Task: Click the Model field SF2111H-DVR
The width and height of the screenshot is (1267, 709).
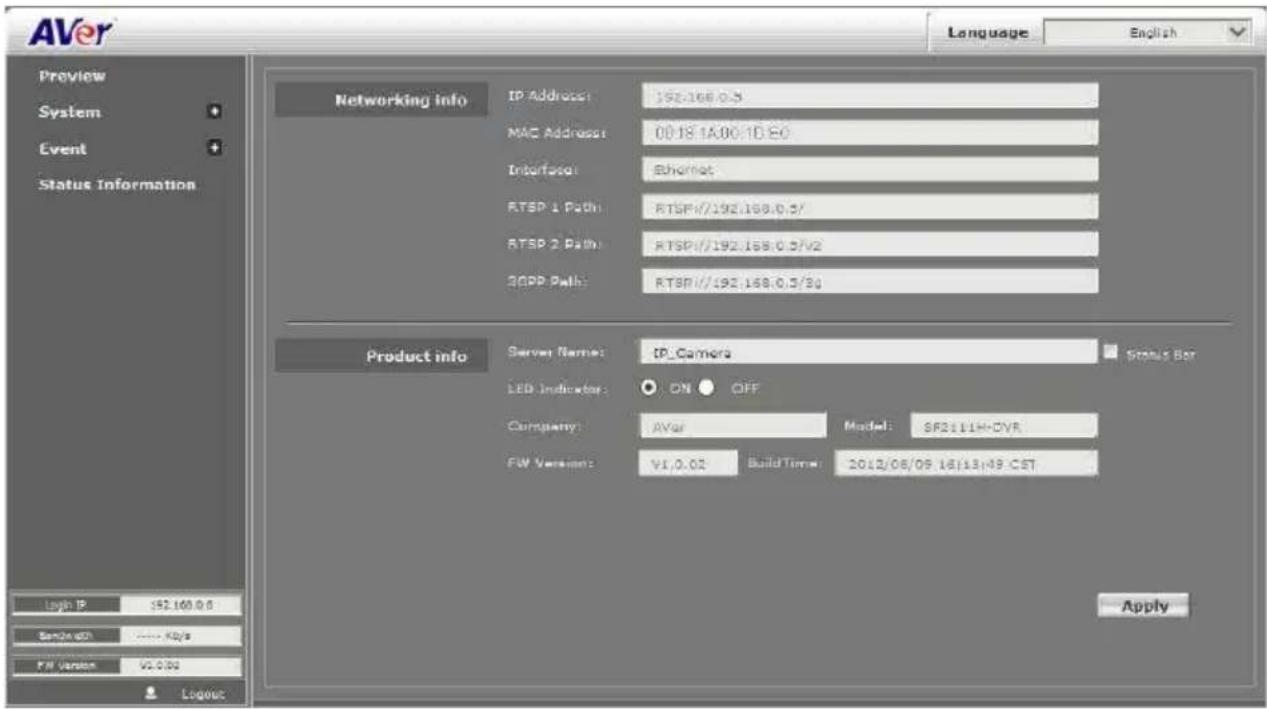Action: (x=1003, y=426)
